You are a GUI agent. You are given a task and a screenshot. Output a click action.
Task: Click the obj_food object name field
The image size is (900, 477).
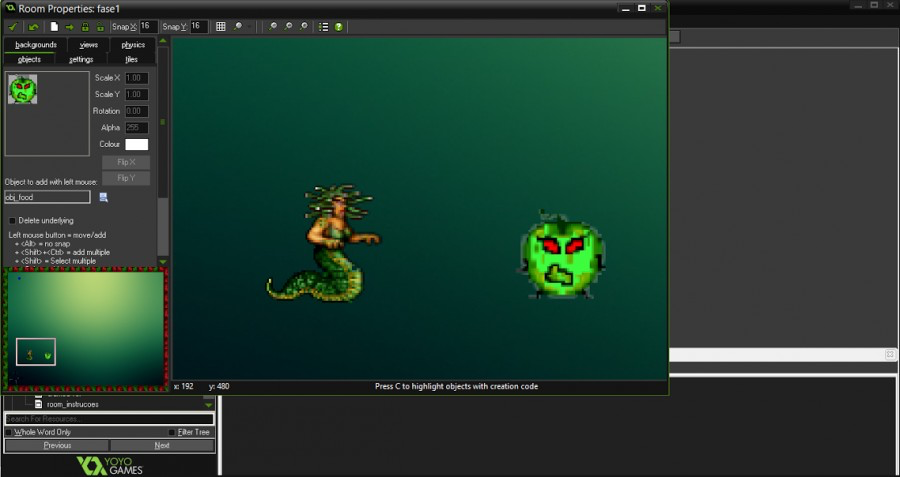(x=47, y=197)
